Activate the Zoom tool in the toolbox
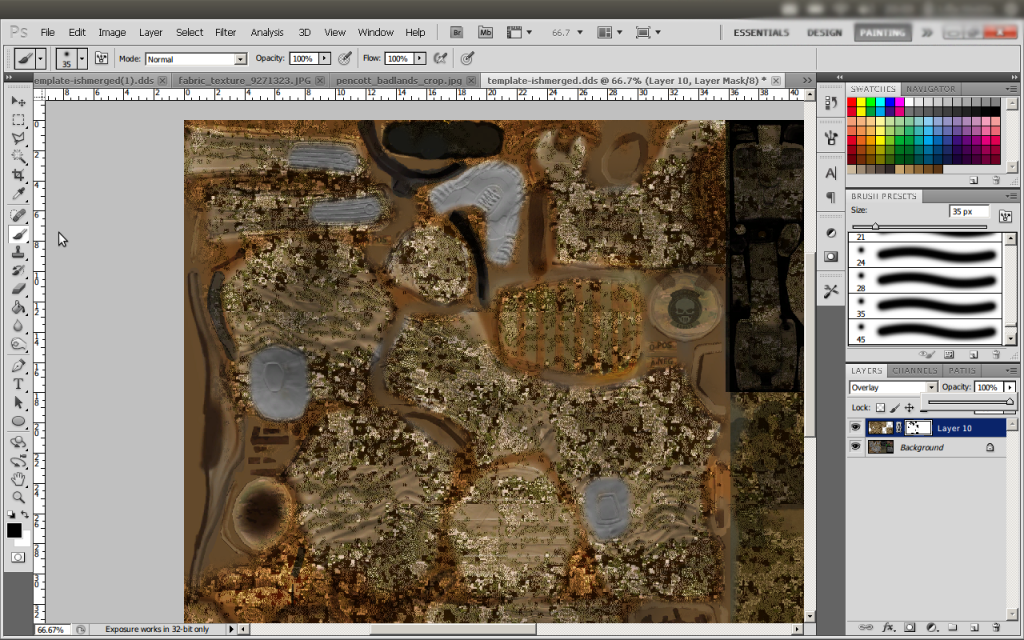 coord(18,497)
